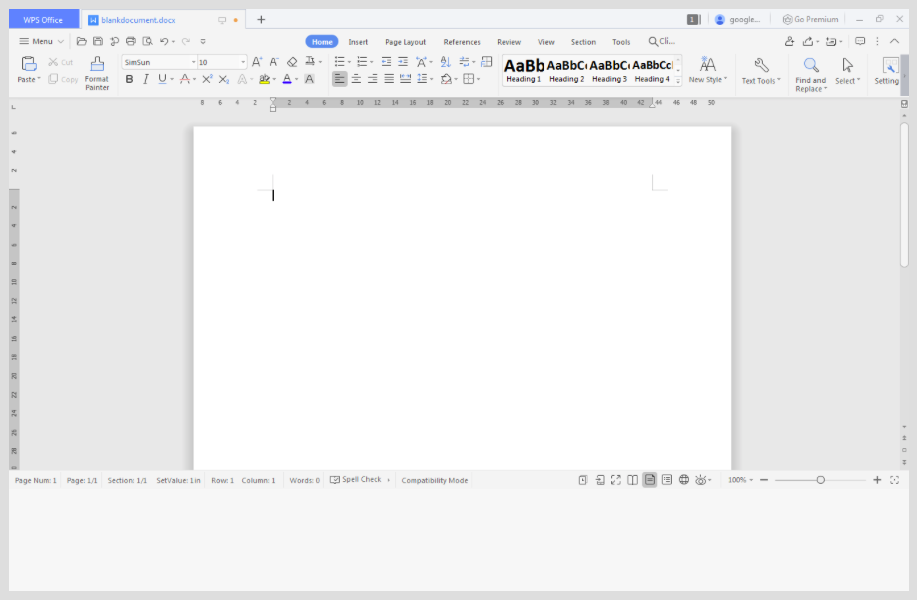Viewport: 917px width, 600px height.
Task: Switch to web layout view icon
Action: [684, 480]
